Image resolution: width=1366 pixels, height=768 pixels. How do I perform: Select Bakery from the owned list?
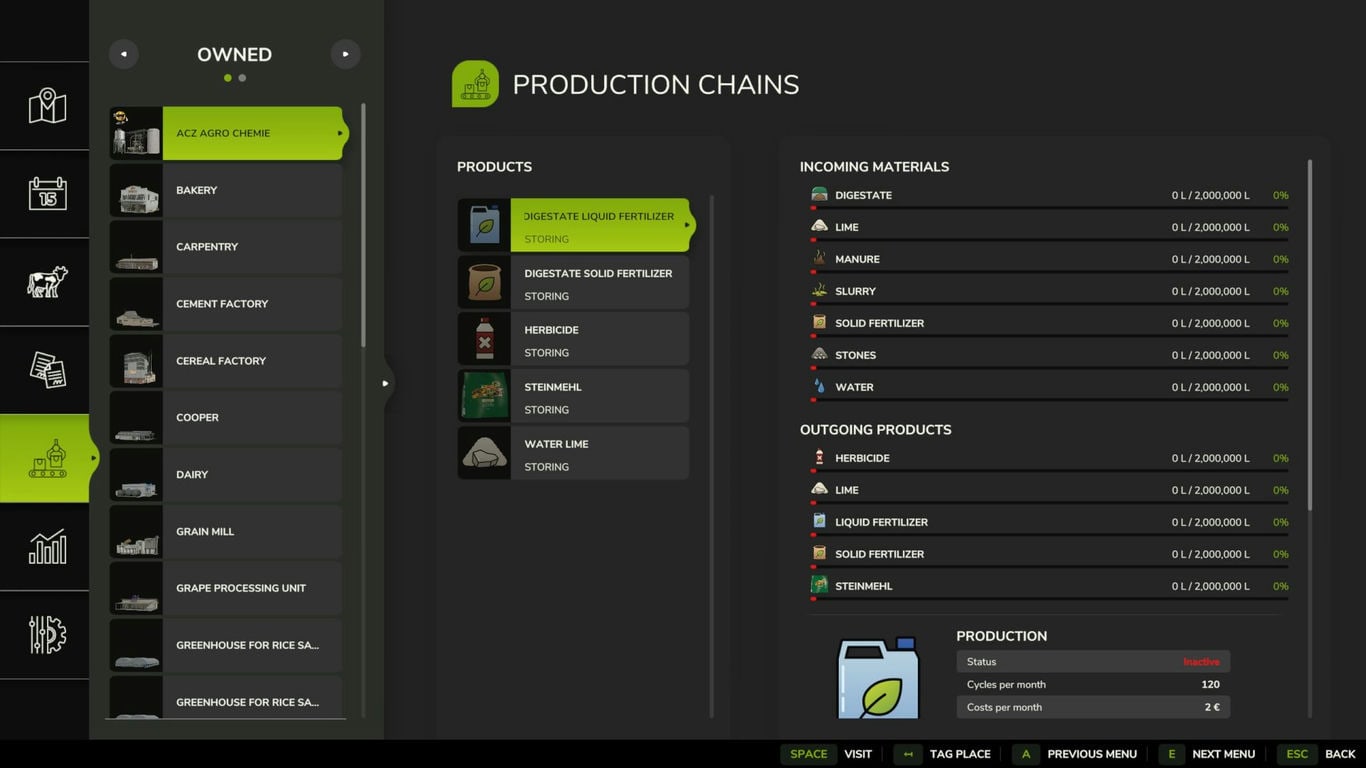click(226, 190)
